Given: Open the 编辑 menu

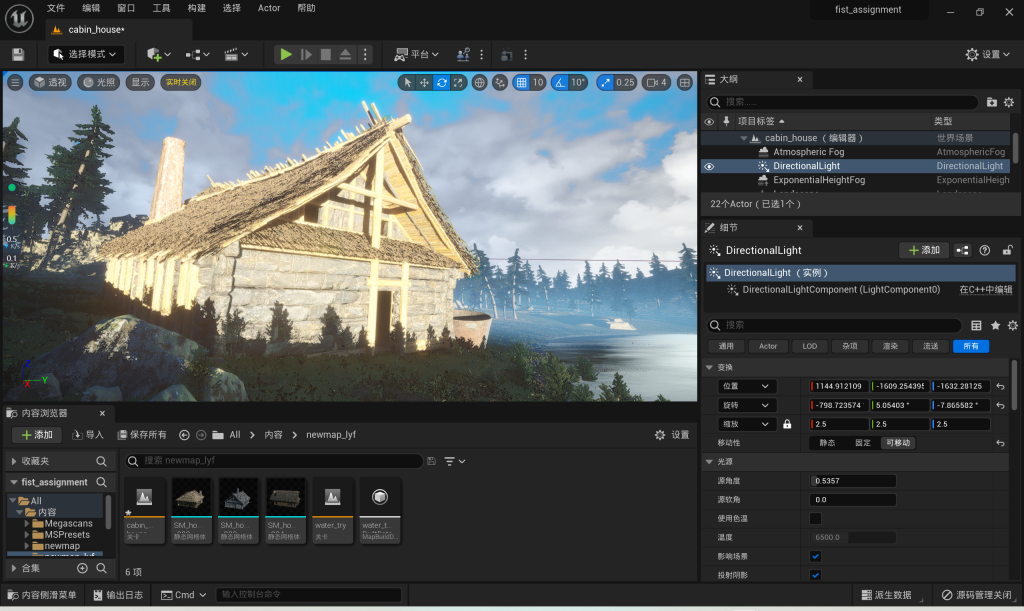Looking at the screenshot, I should pyautogui.click(x=91, y=8).
